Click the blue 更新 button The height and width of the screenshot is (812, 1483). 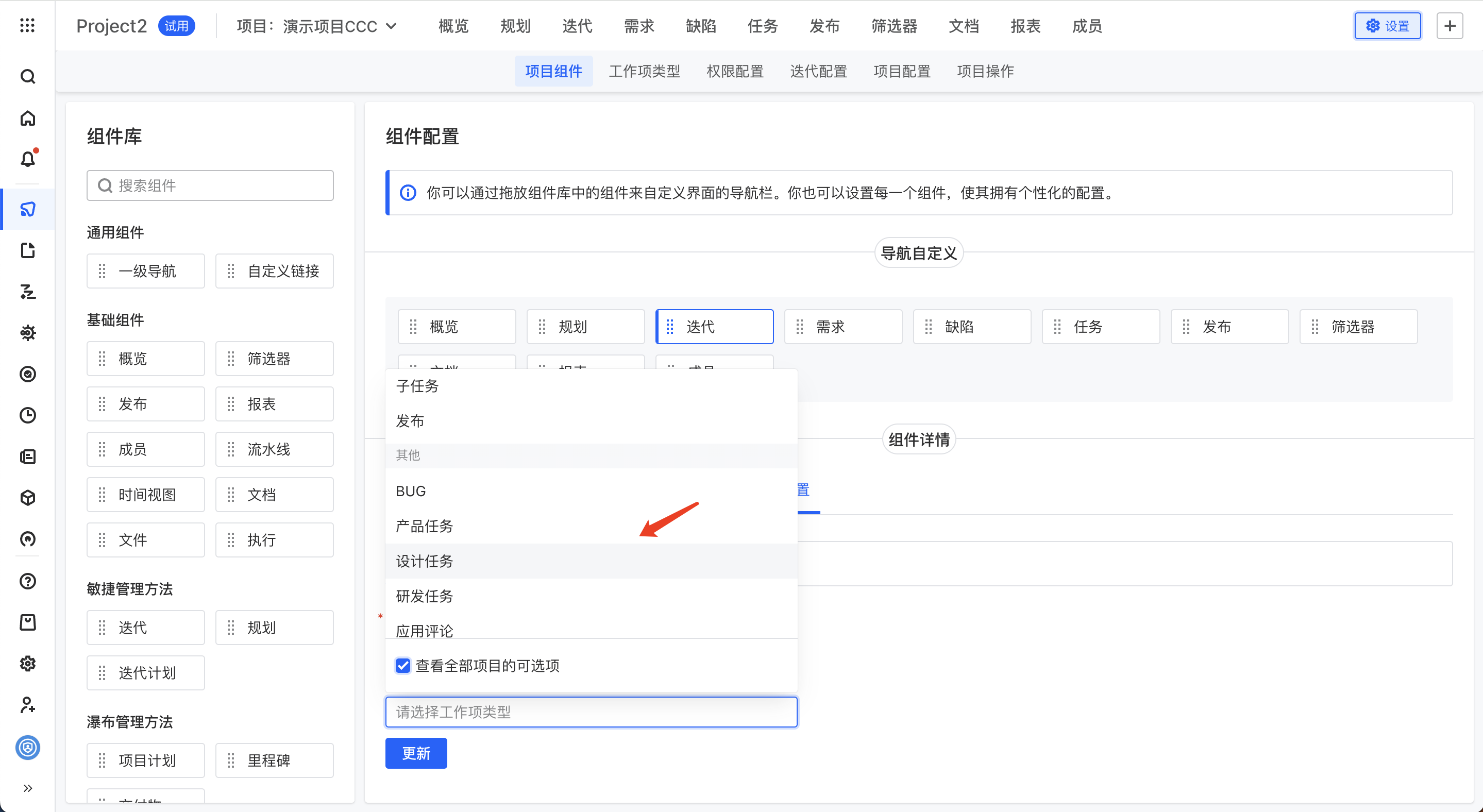(x=416, y=753)
